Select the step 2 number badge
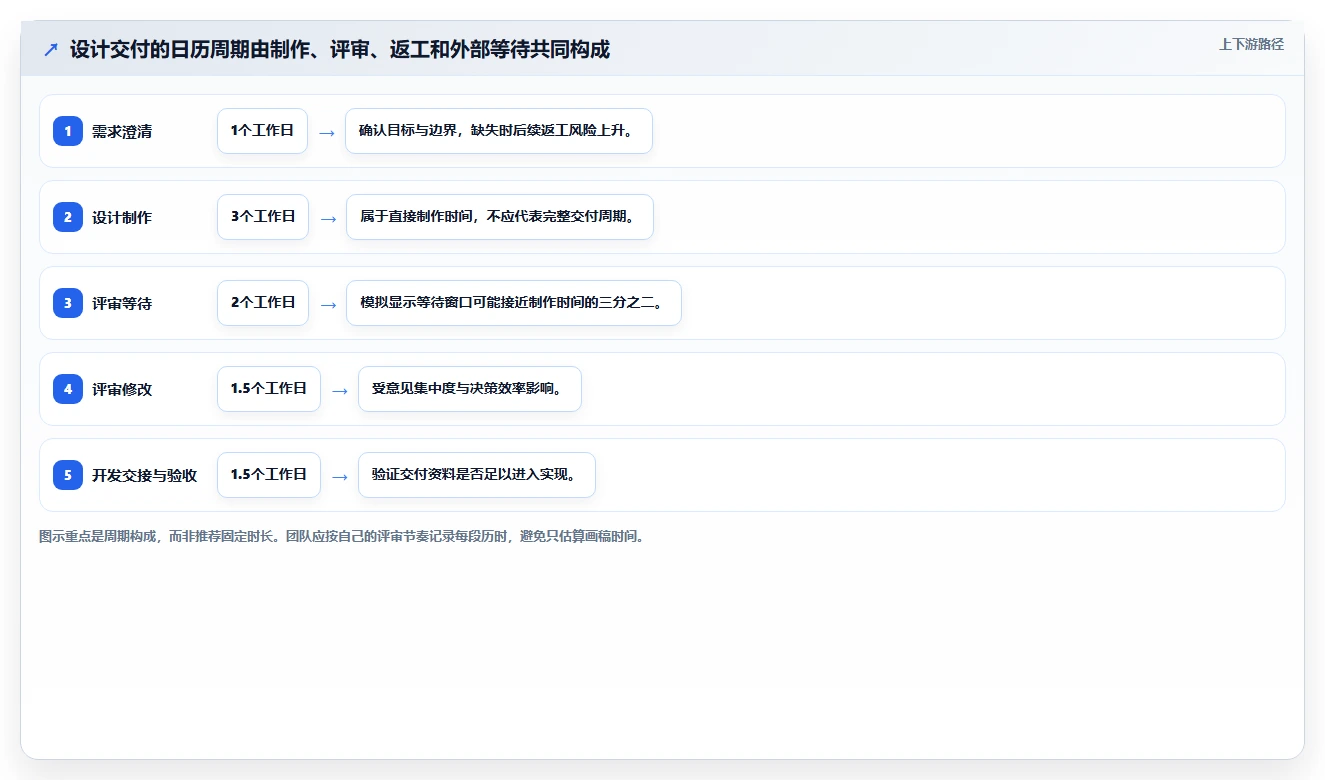 68,217
